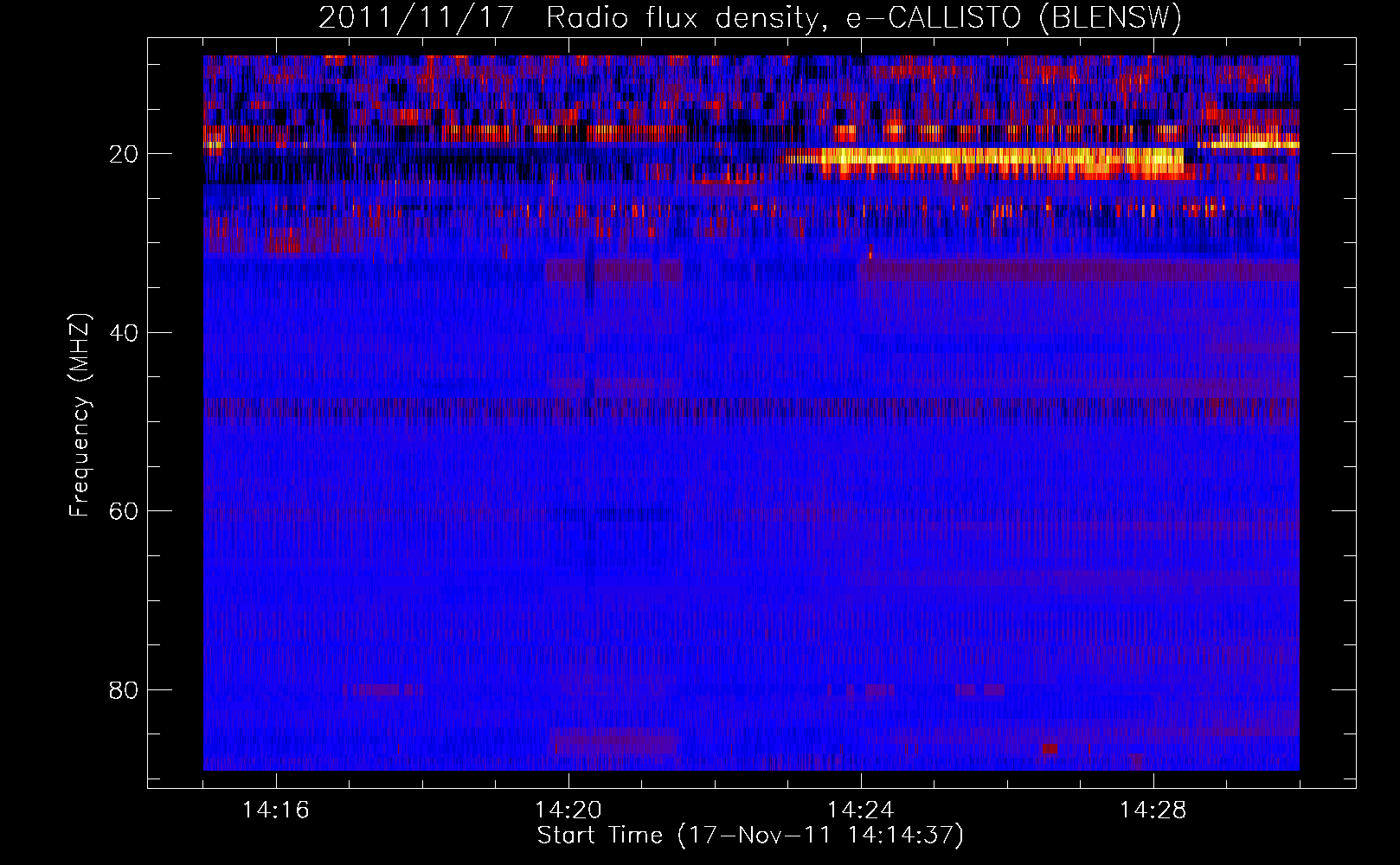Click the 14:20 time tick label

click(568, 811)
